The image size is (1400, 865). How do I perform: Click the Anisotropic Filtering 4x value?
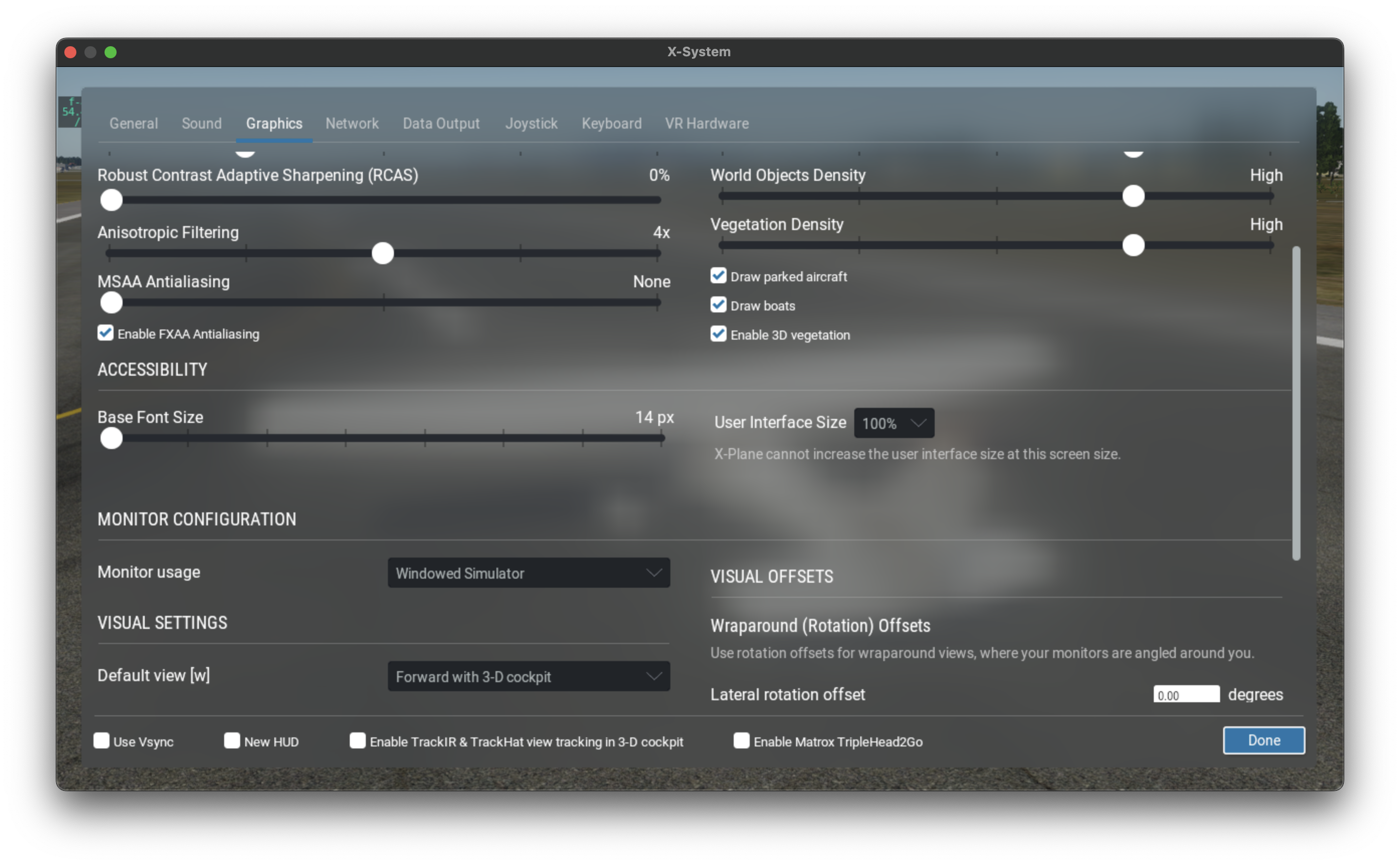[661, 233]
